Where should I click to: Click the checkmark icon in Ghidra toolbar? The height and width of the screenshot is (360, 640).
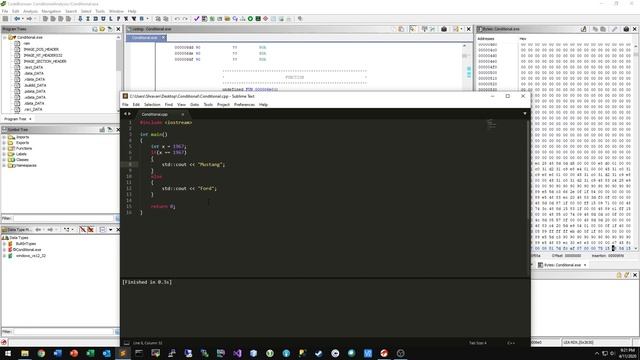196,19
